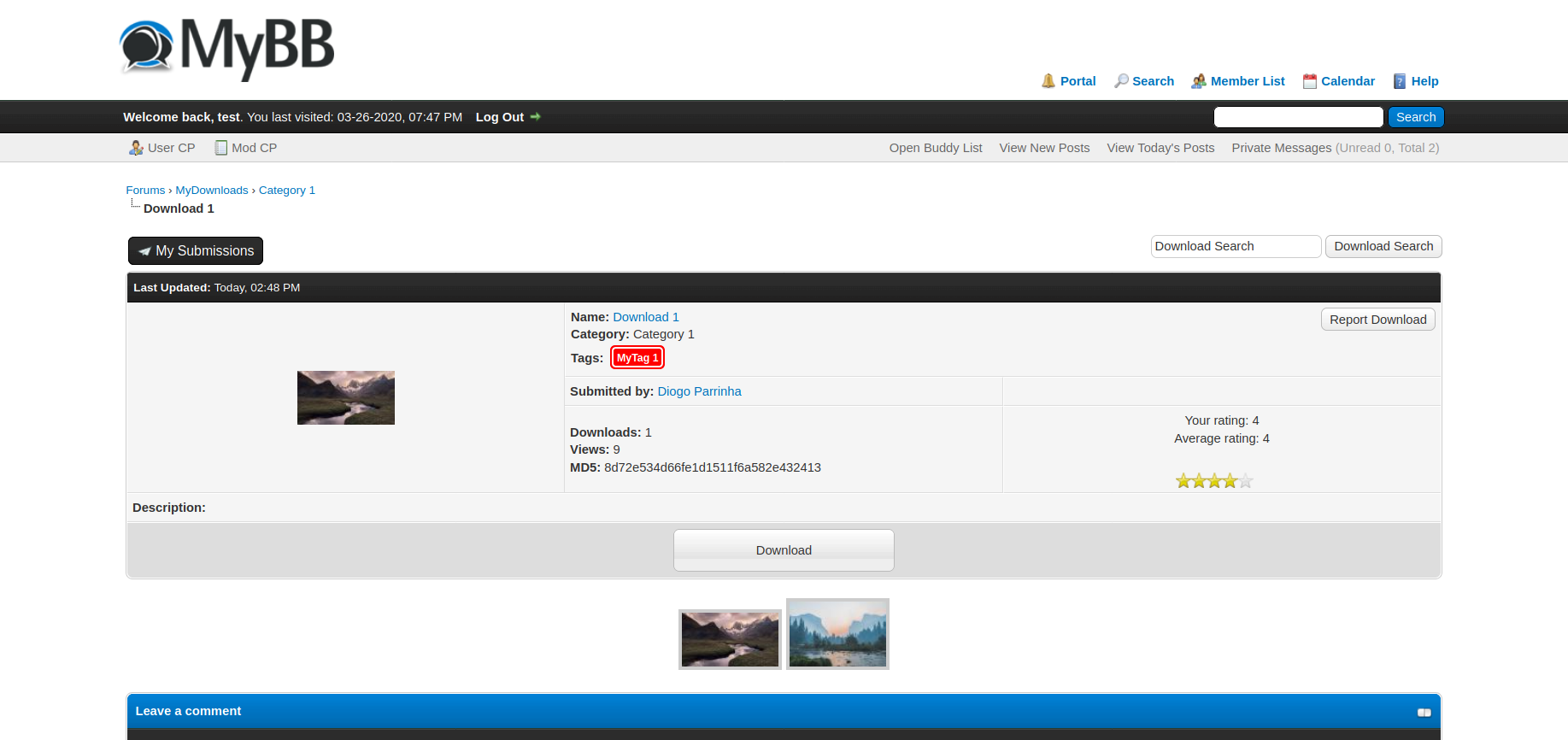Image resolution: width=1568 pixels, height=740 pixels.
Task: Click in the Download Search text field
Action: 1235,247
